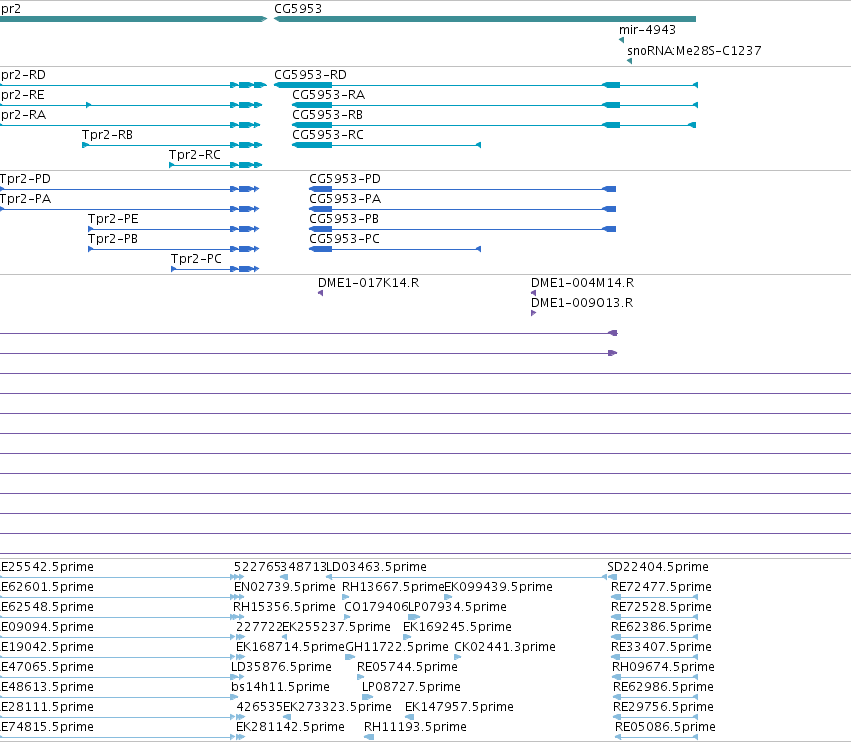Pick the EK281142.5prime EST label
The height and width of the screenshot is (742, 851).
[x=290, y=727]
